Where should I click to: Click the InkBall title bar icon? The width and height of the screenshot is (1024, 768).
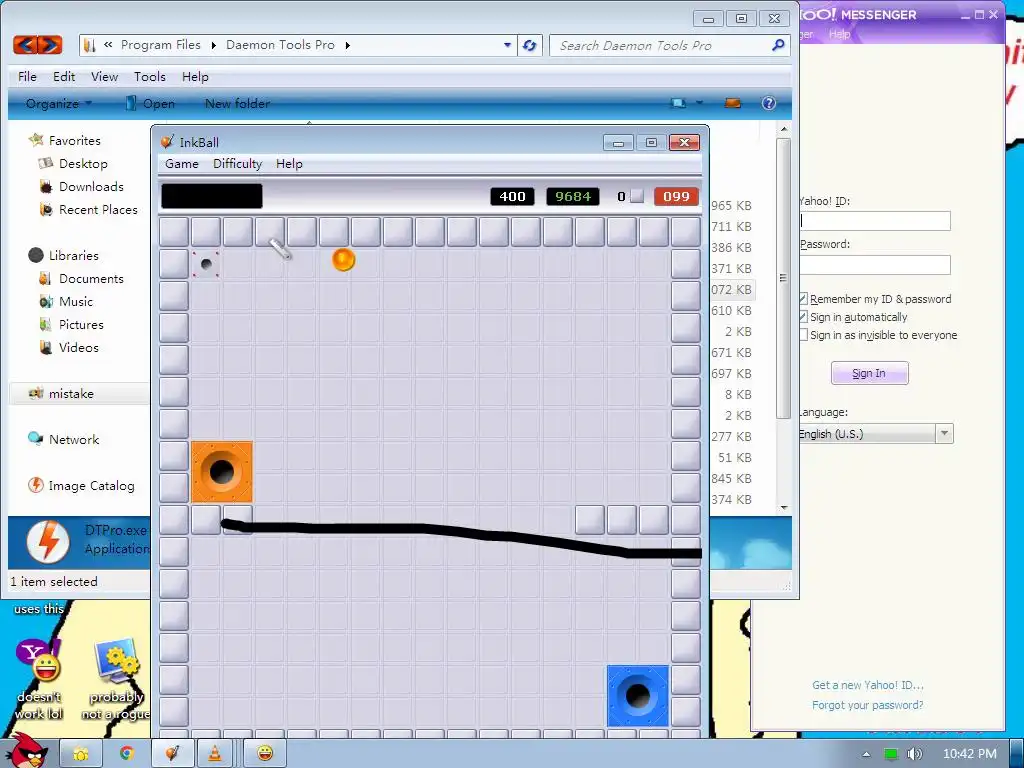167,142
